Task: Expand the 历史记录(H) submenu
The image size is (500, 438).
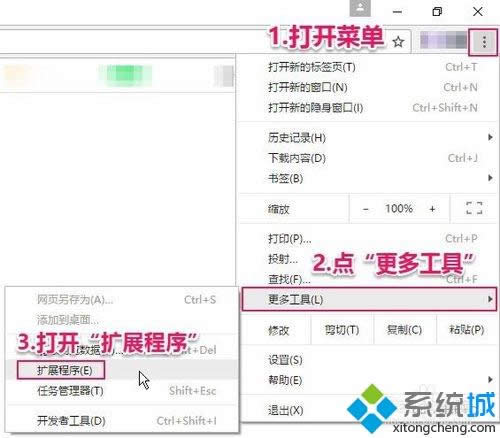Action: click(368, 138)
